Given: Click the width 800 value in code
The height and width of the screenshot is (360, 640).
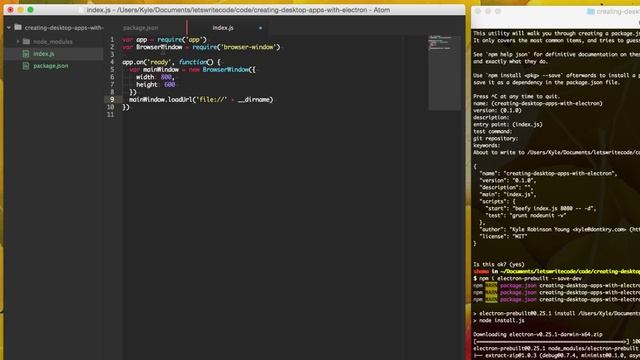Looking at the screenshot, I should tap(166, 77).
